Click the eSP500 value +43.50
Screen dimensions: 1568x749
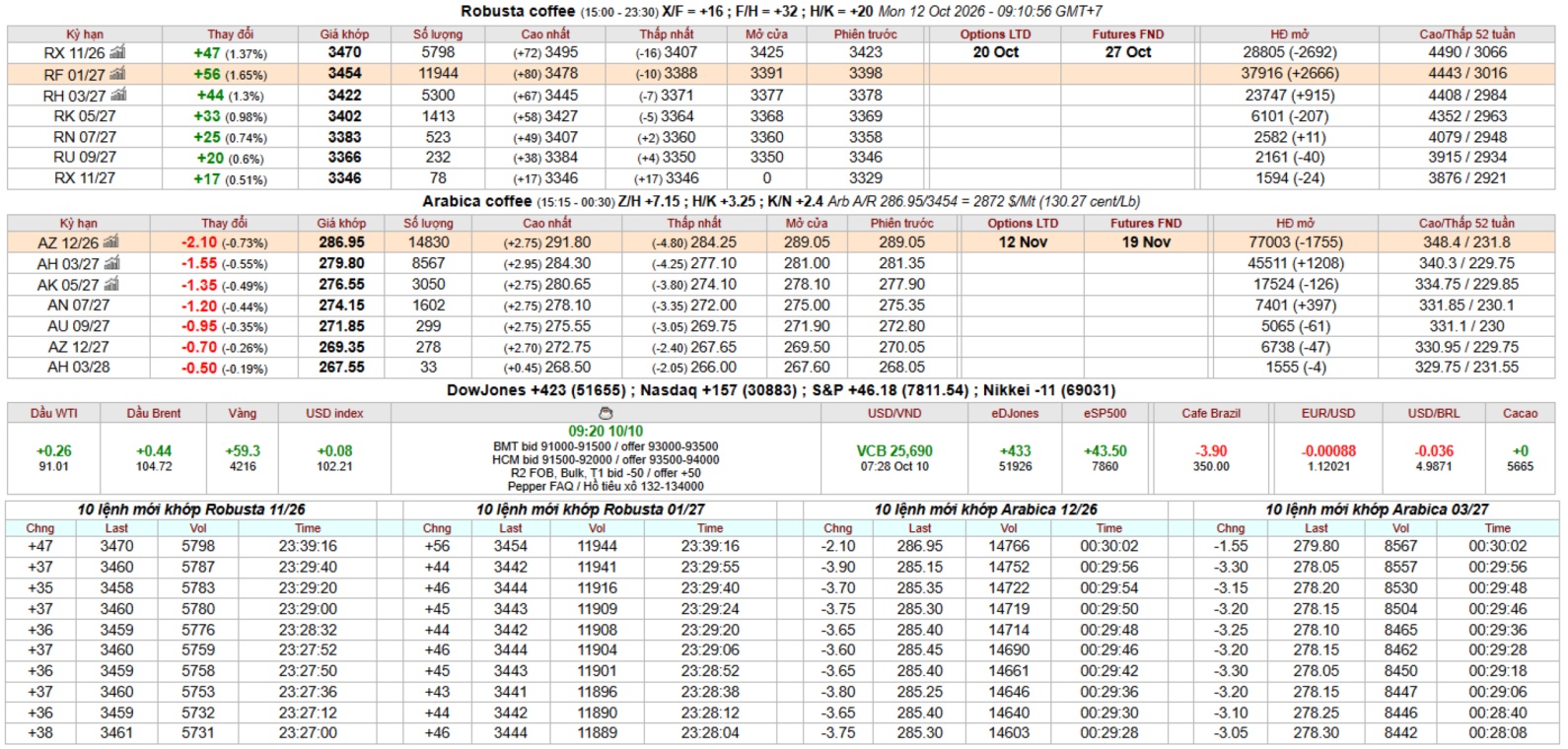point(1105,450)
